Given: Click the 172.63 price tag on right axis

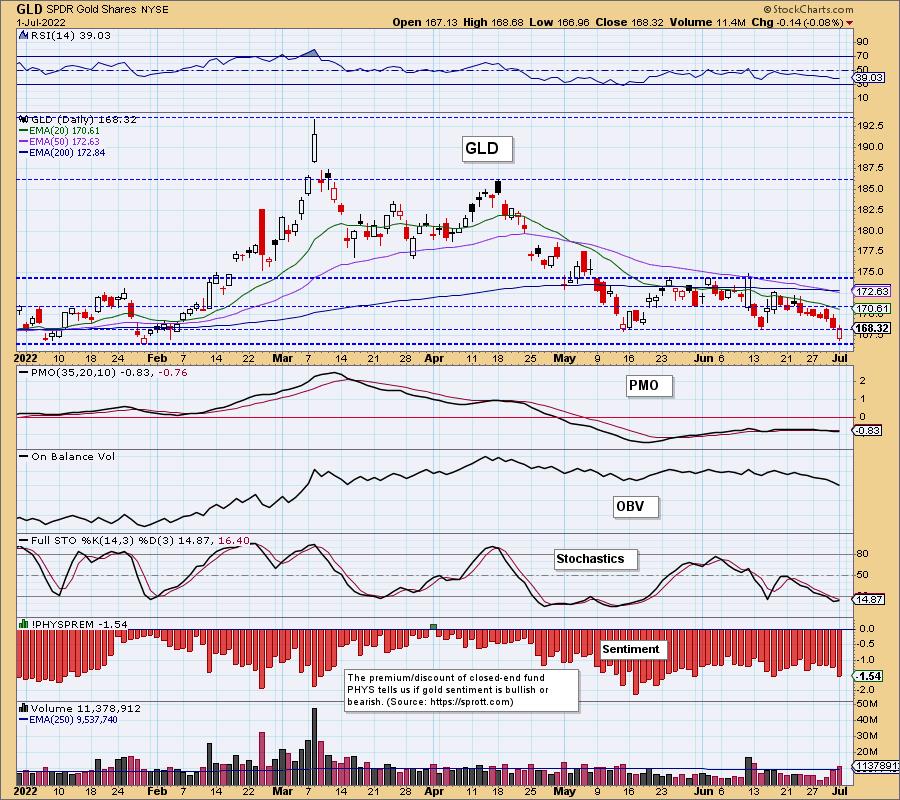Looking at the screenshot, I should [x=871, y=292].
